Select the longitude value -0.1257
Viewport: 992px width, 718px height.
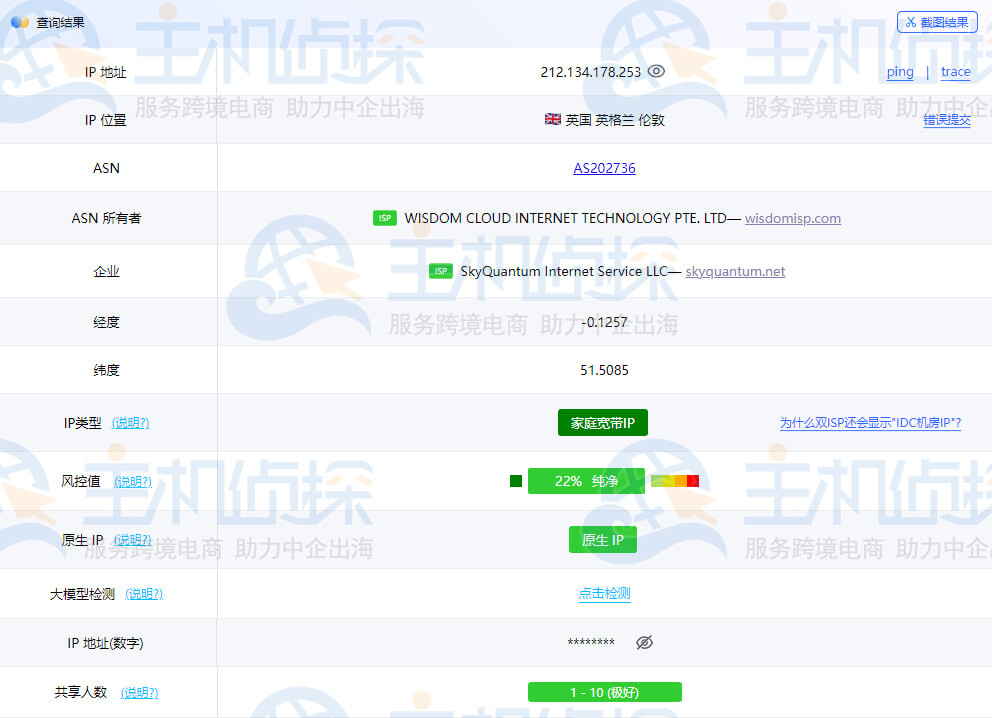click(x=604, y=322)
